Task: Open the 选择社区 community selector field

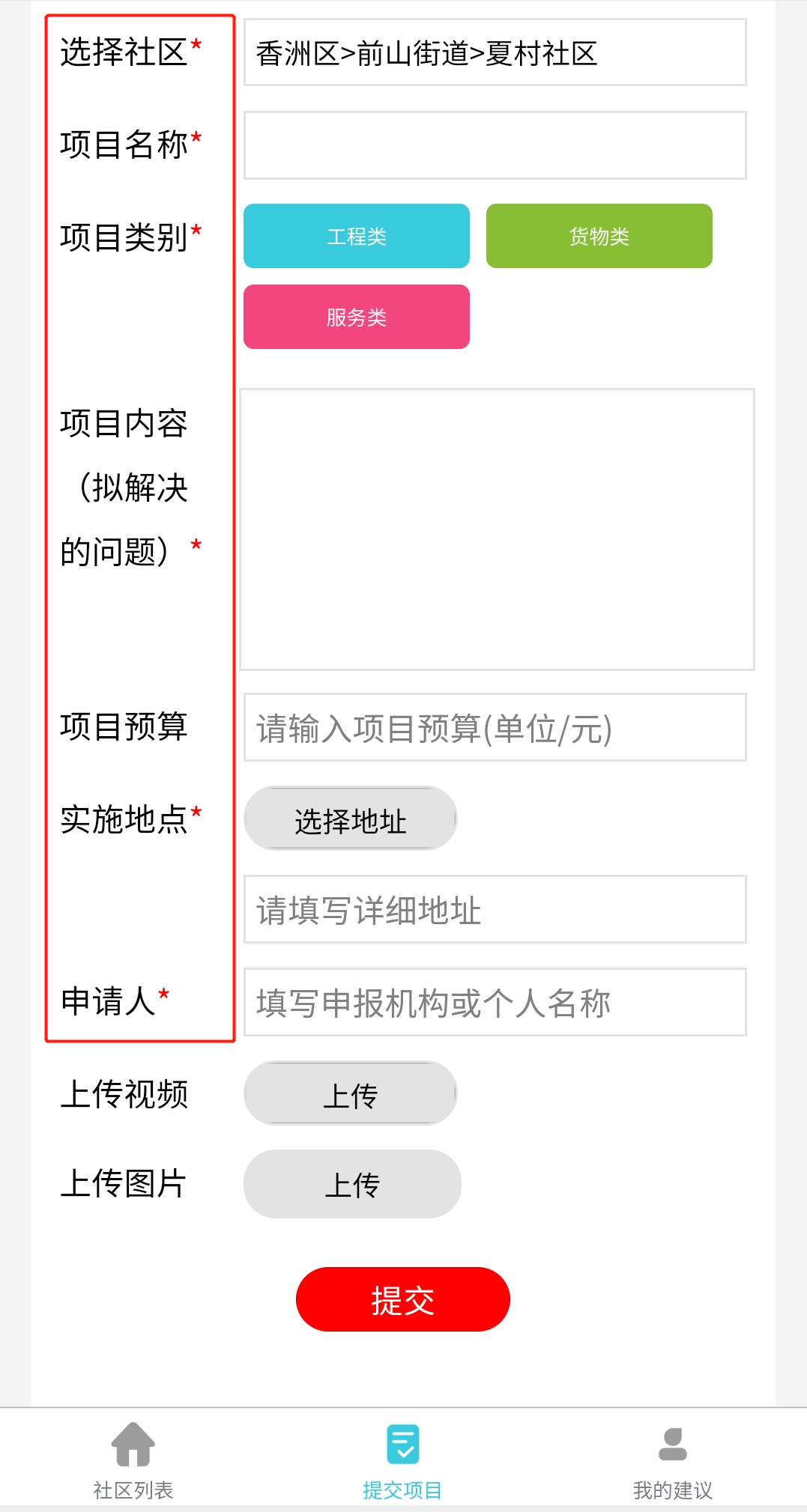Action: pos(495,52)
